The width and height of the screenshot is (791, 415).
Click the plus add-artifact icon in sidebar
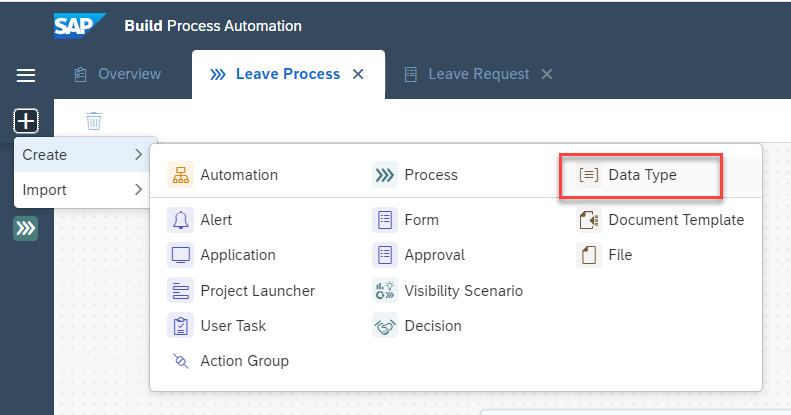coord(26,122)
